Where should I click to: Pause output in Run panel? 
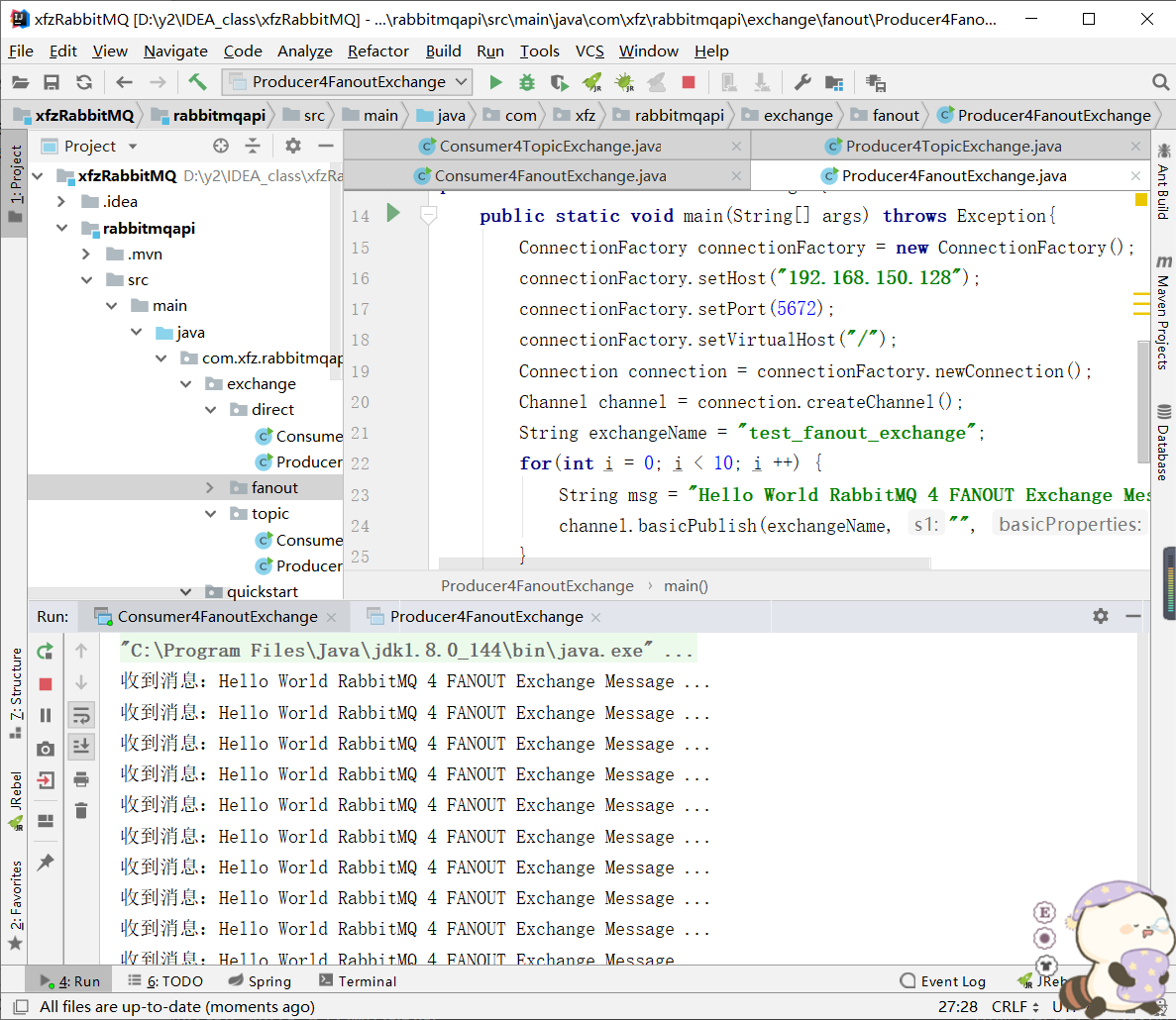coord(46,716)
